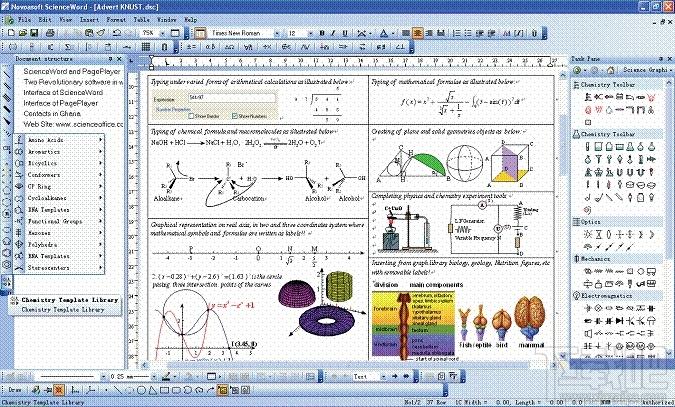The height and width of the screenshot is (407, 675).
Task: Open Web Site scienceoffice link entry
Action: click(73, 124)
